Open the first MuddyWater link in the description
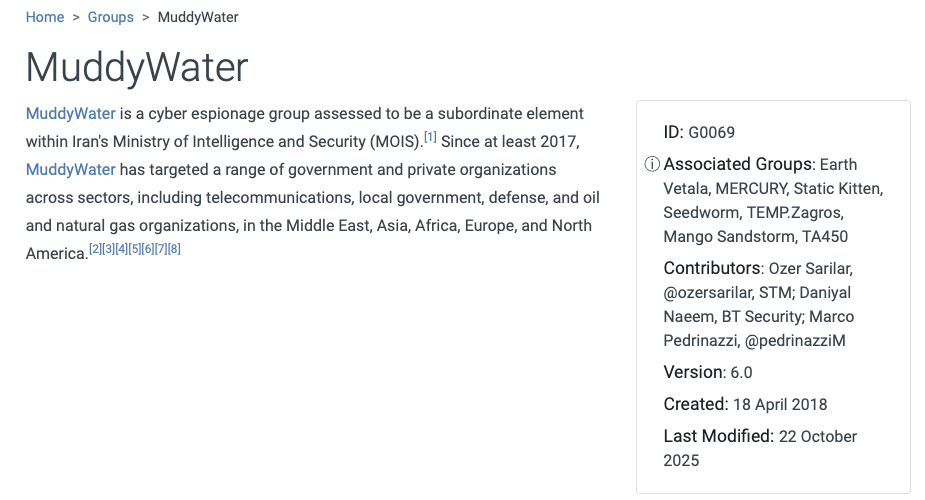This screenshot has height=500, width=925. point(70,113)
